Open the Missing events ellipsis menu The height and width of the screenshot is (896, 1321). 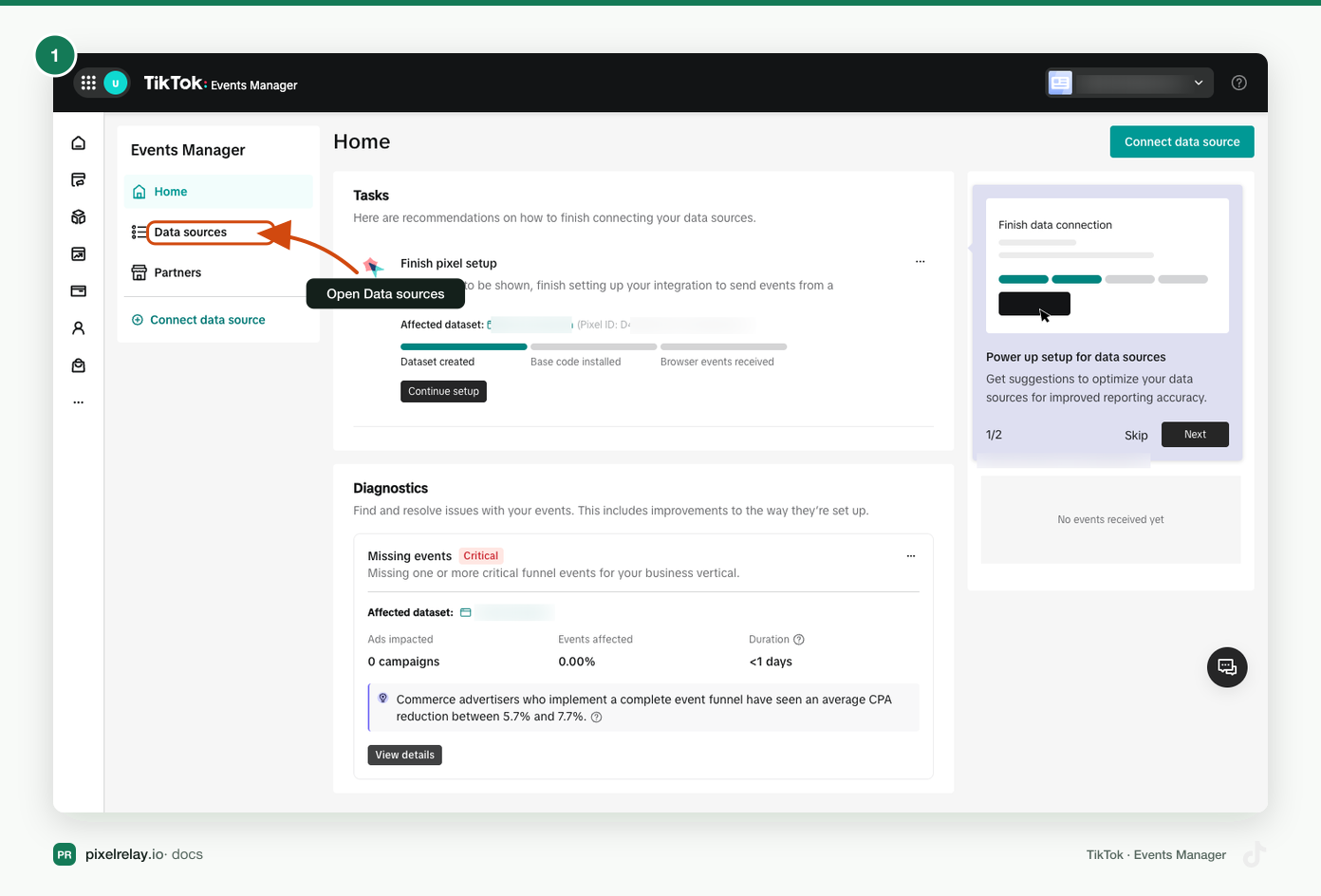(911, 556)
